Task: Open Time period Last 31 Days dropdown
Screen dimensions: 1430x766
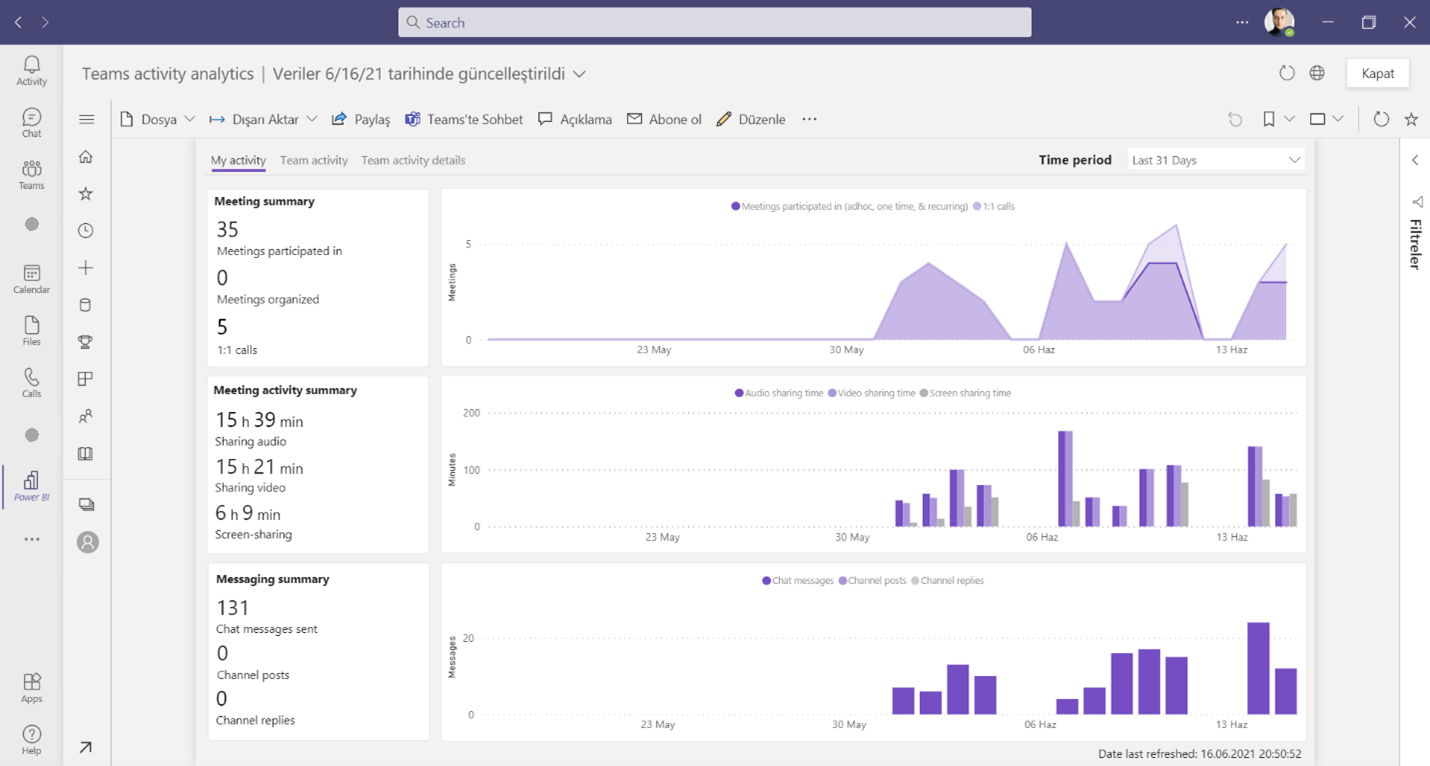Action: pos(1216,160)
